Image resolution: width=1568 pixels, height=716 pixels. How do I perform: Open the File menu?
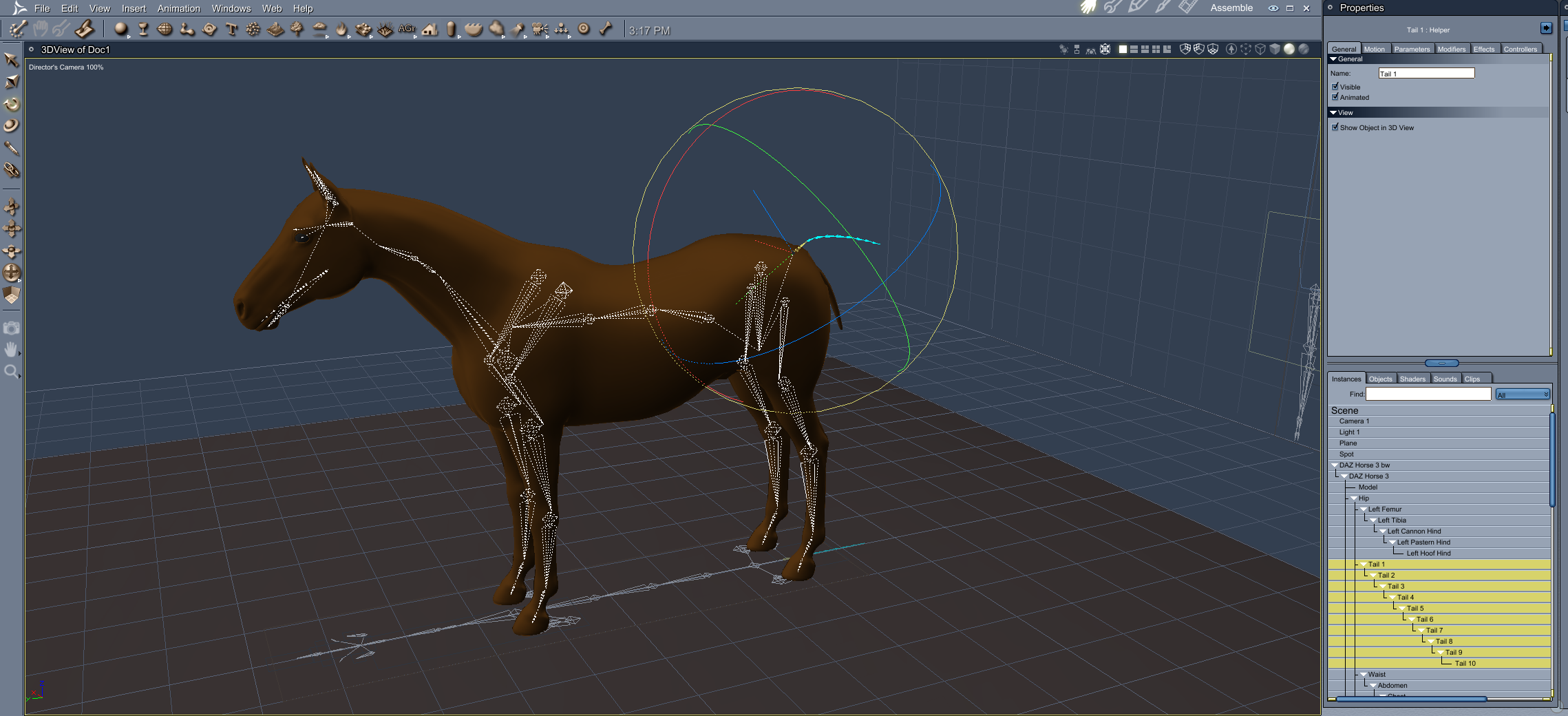42,8
